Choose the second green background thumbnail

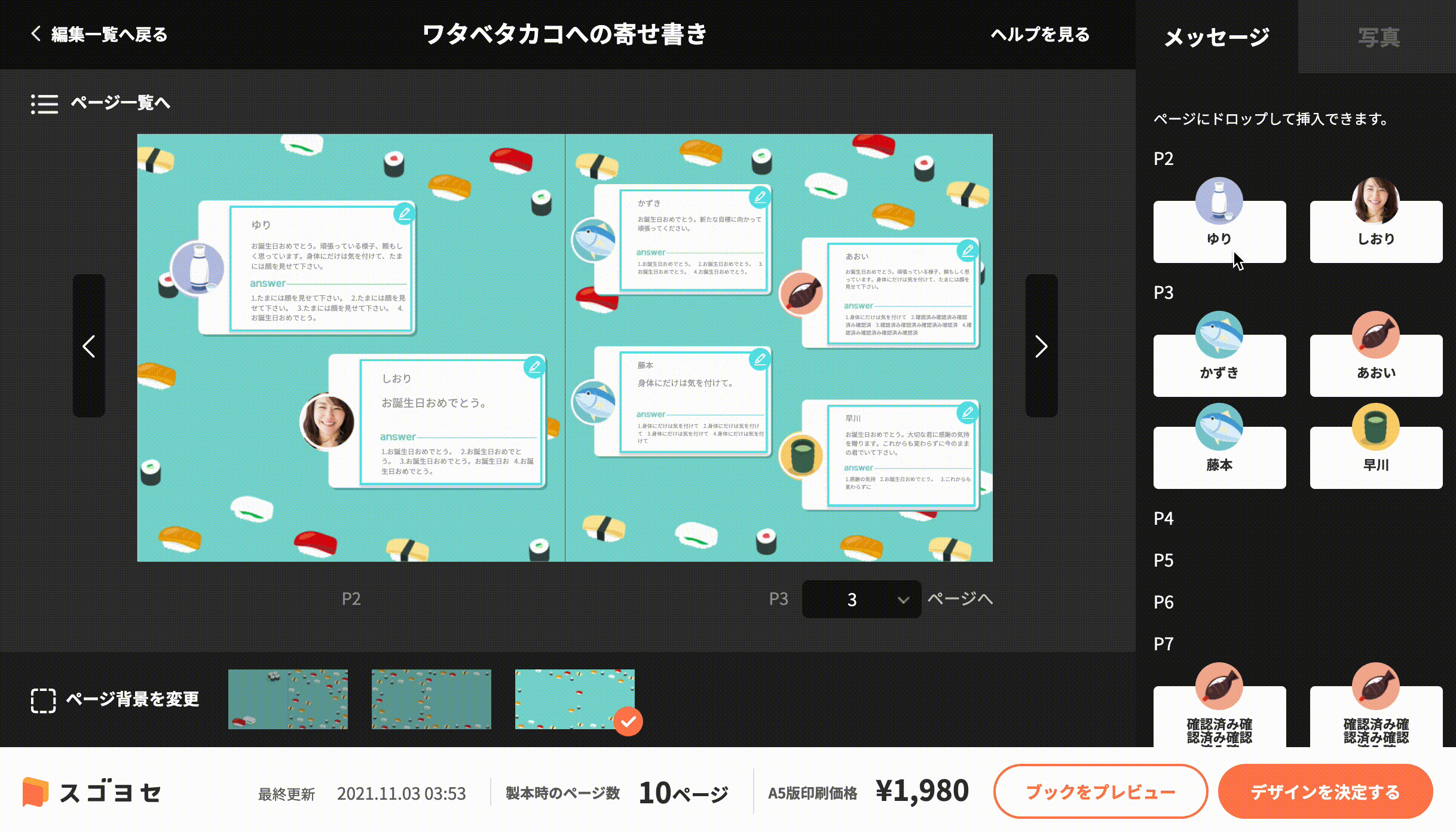(431, 699)
